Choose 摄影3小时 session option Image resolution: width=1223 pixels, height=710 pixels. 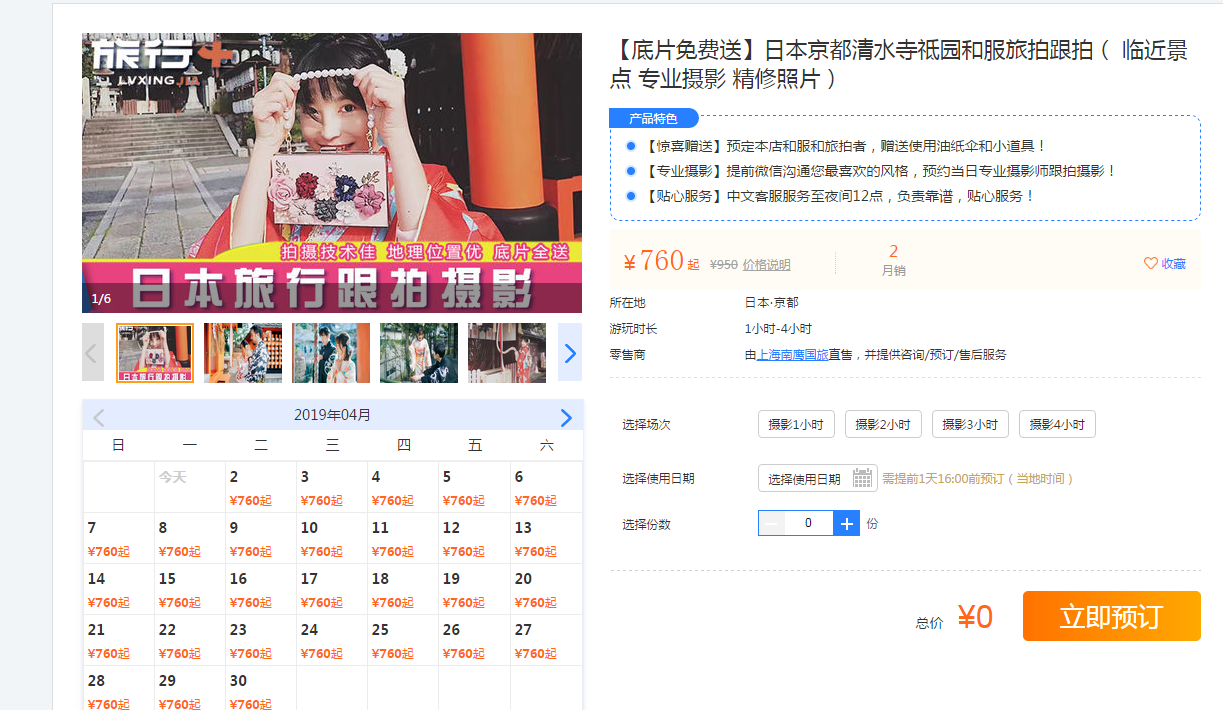pyautogui.click(x=970, y=425)
